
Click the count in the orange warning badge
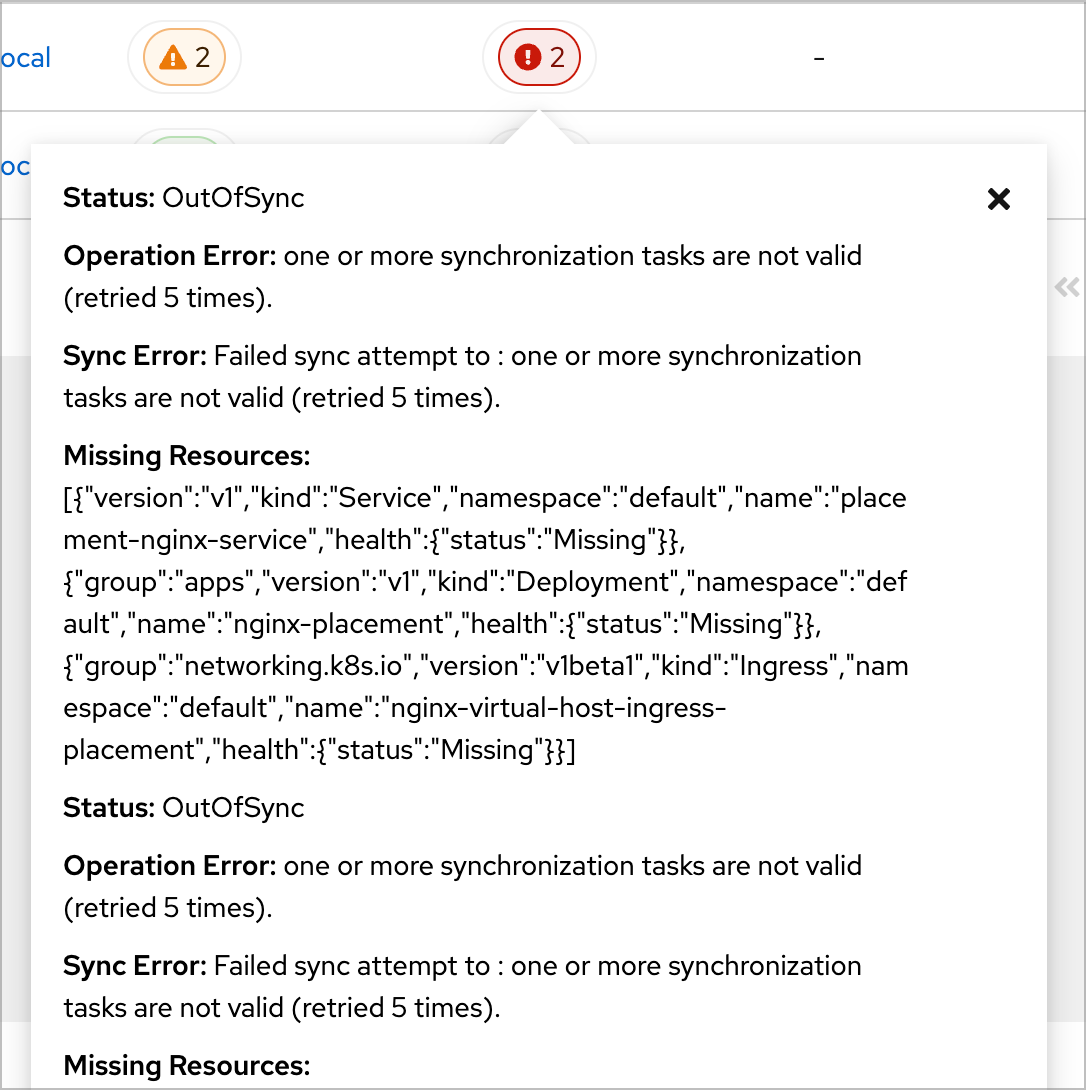click(x=203, y=58)
